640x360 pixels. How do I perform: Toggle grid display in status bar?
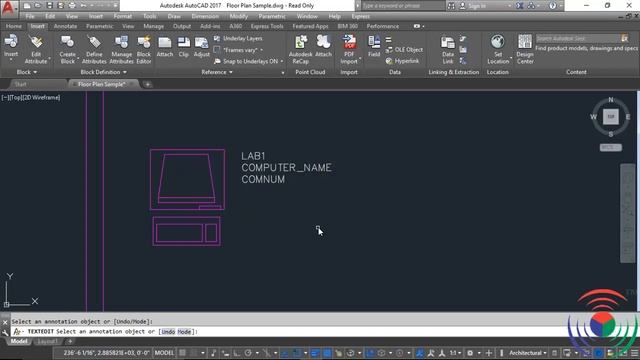tap(182, 353)
